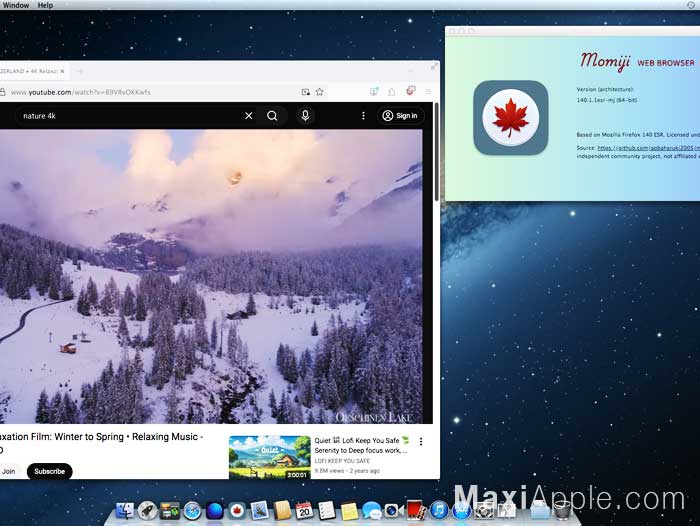Open Mission Control in the Dock
Image resolution: width=700 pixels, height=526 pixels.
coord(170,511)
